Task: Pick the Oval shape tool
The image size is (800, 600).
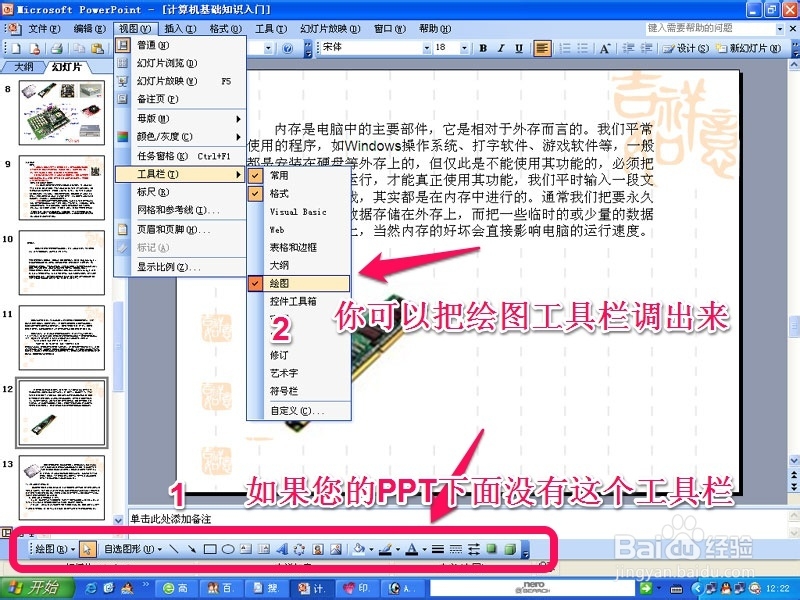Action: tap(228, 549)
